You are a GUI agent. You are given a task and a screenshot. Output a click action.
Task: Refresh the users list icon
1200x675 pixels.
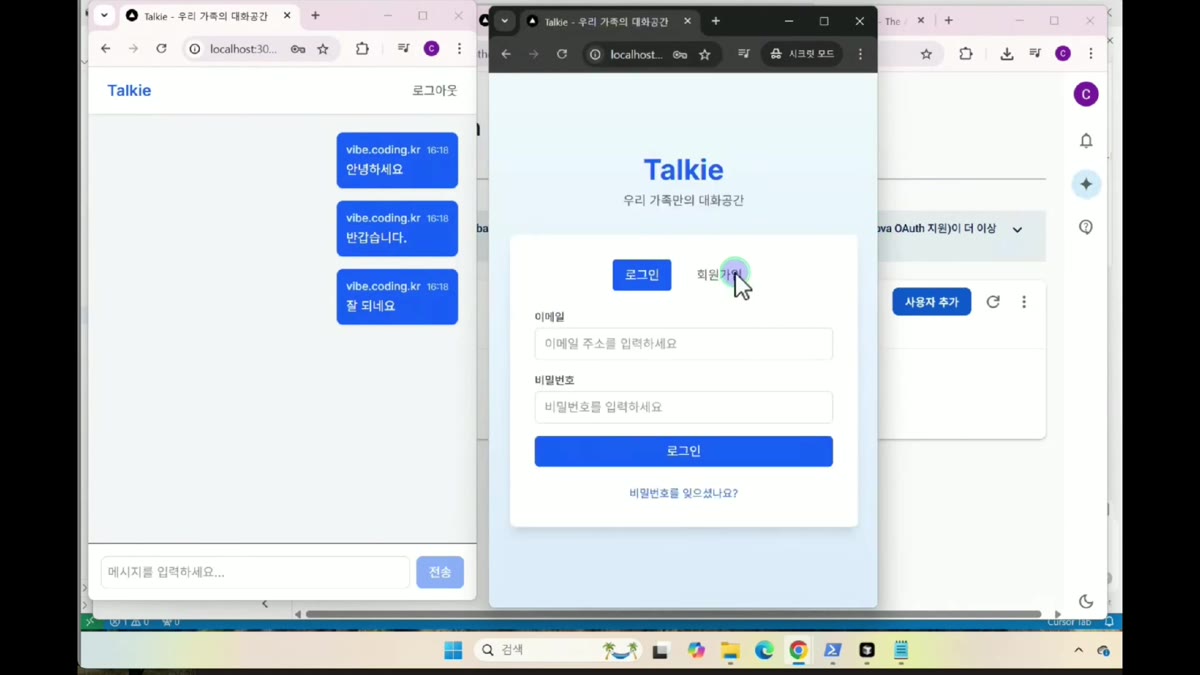[993, 302]
